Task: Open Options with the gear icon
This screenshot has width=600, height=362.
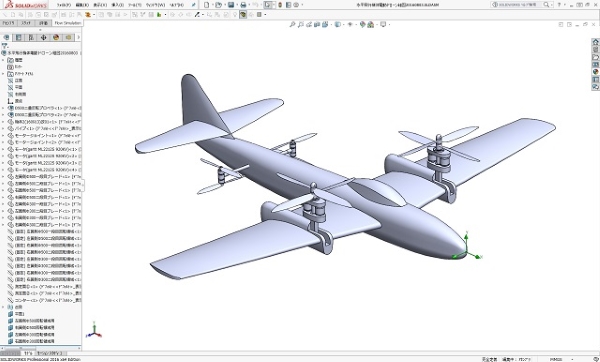Action: [296, 5]
